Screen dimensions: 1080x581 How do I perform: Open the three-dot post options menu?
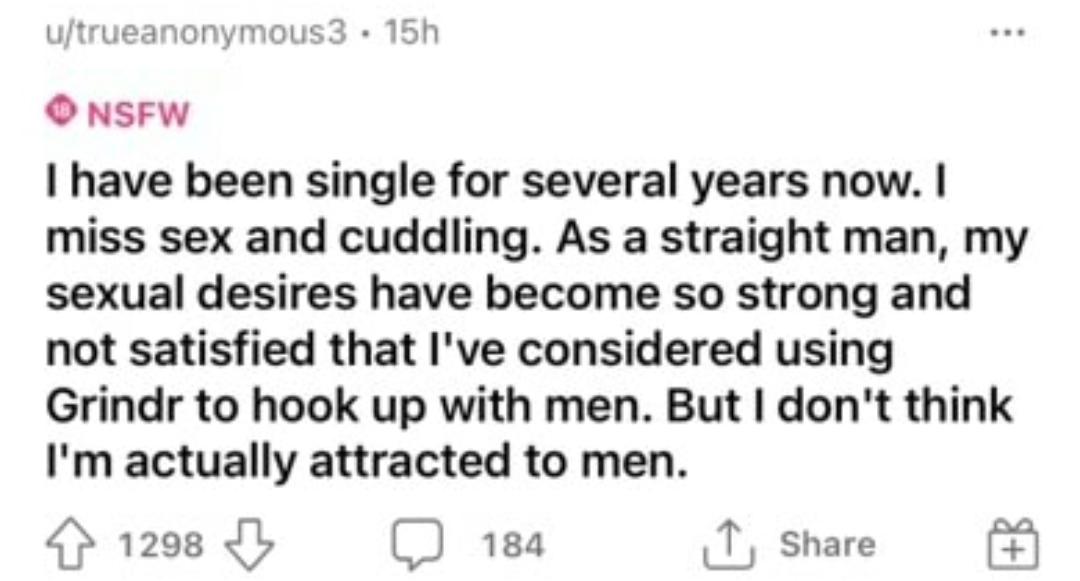1008,32
